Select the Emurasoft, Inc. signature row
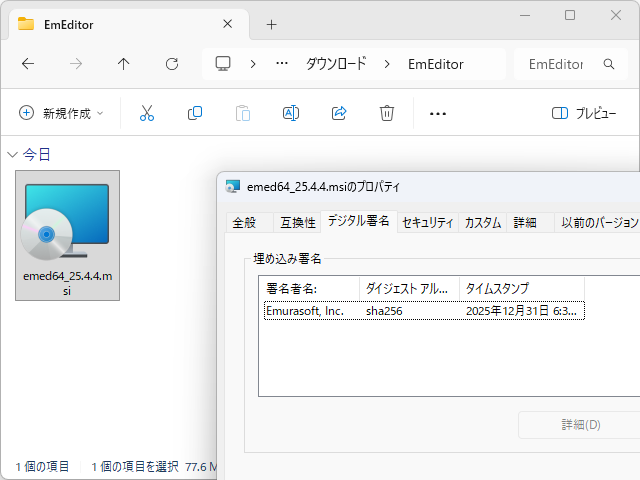The image size is (640, 480). [424, 311]
